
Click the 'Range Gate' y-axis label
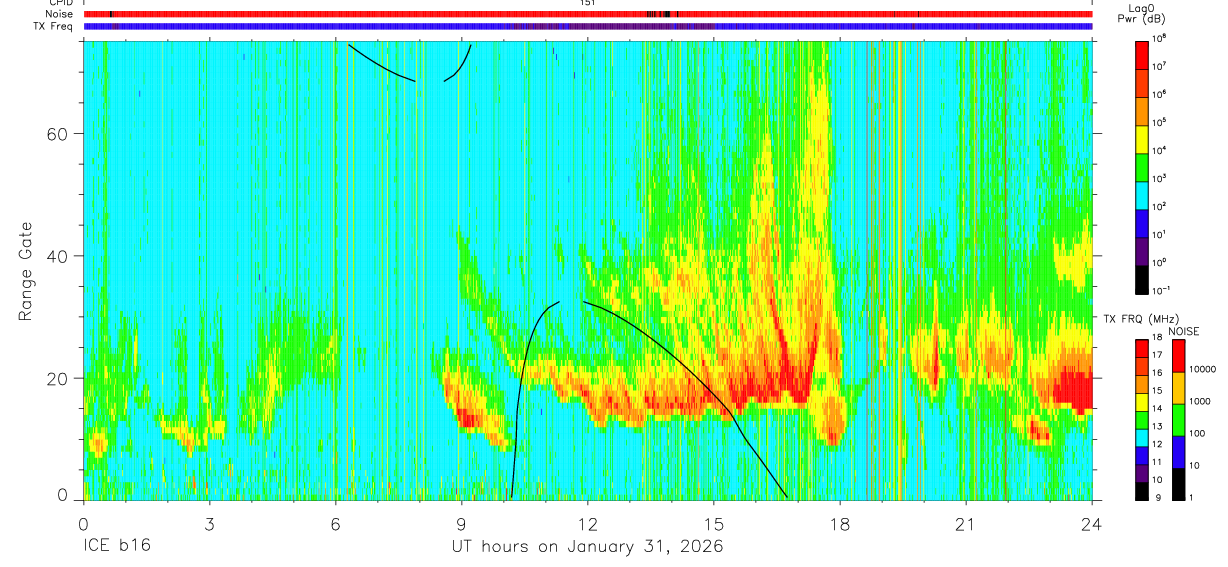[26, 273]
